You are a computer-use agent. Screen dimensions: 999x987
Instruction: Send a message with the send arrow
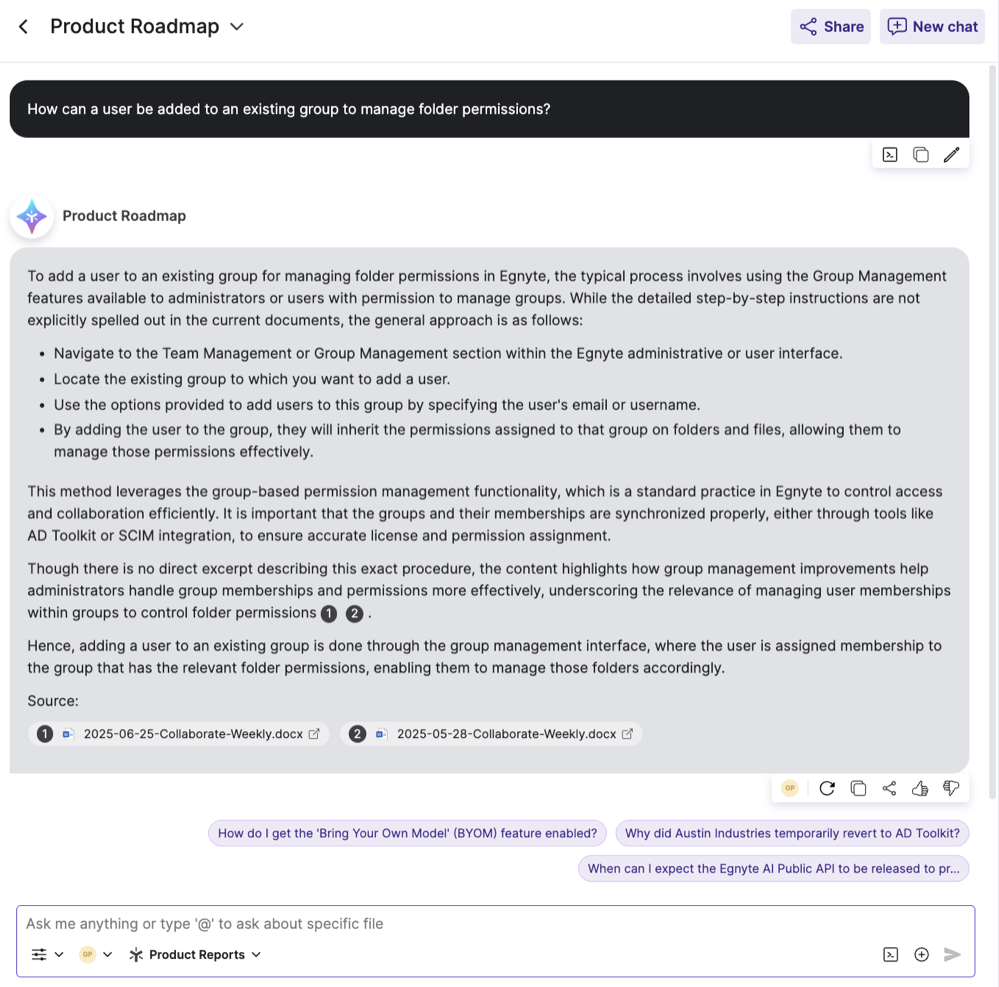tap(952, 954)
